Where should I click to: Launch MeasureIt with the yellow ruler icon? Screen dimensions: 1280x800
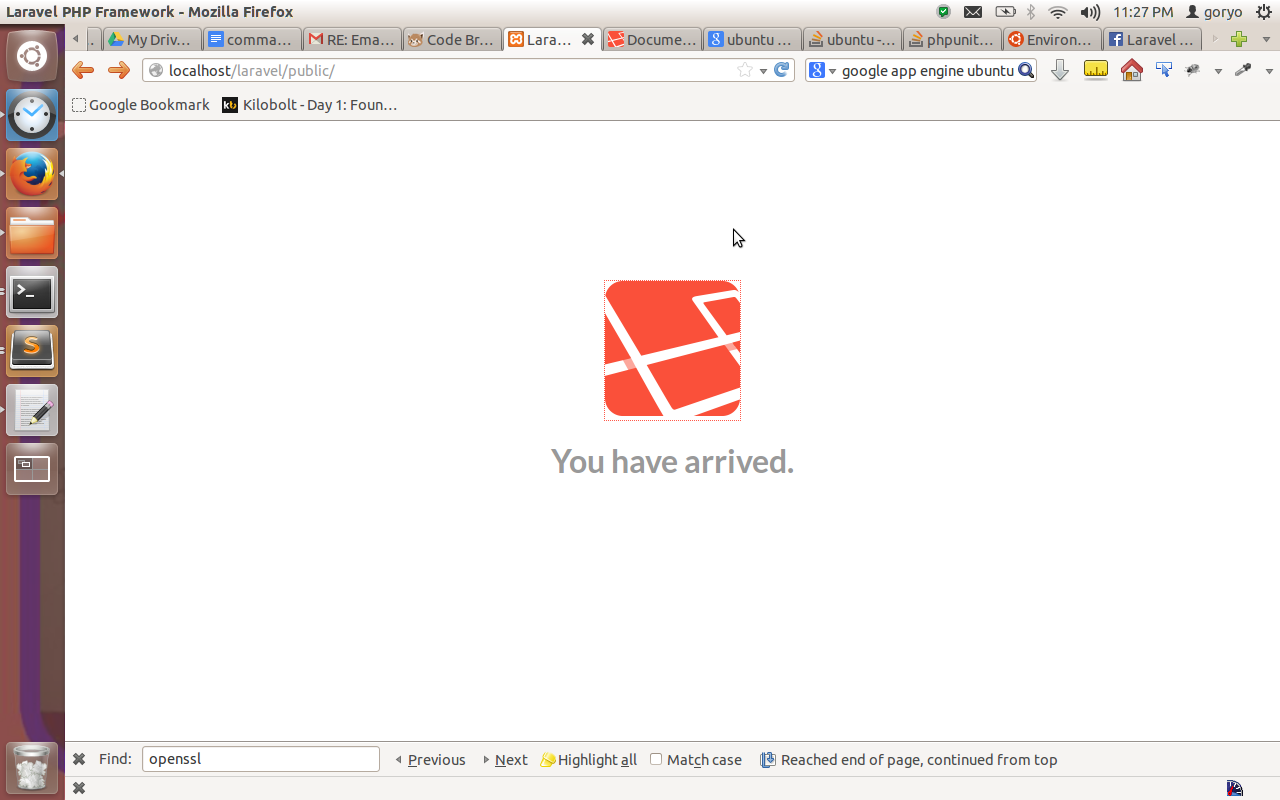(x=1095, y=70)
